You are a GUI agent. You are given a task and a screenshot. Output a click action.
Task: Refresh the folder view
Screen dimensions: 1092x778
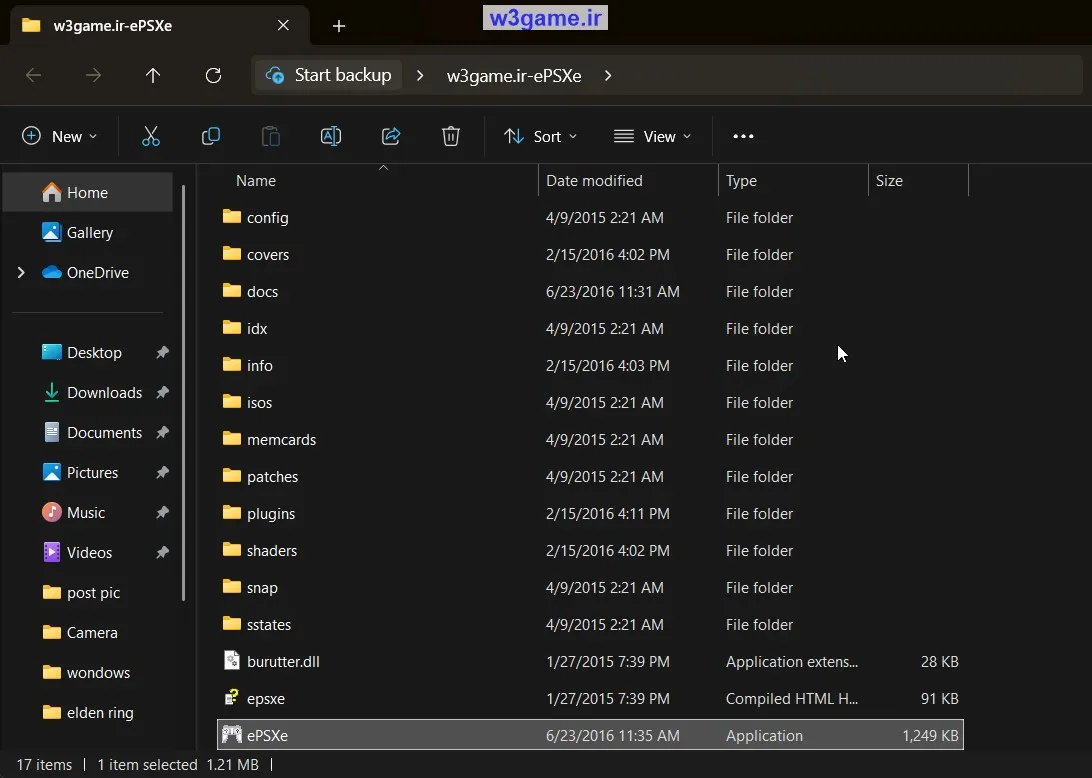tap(213, 75)
